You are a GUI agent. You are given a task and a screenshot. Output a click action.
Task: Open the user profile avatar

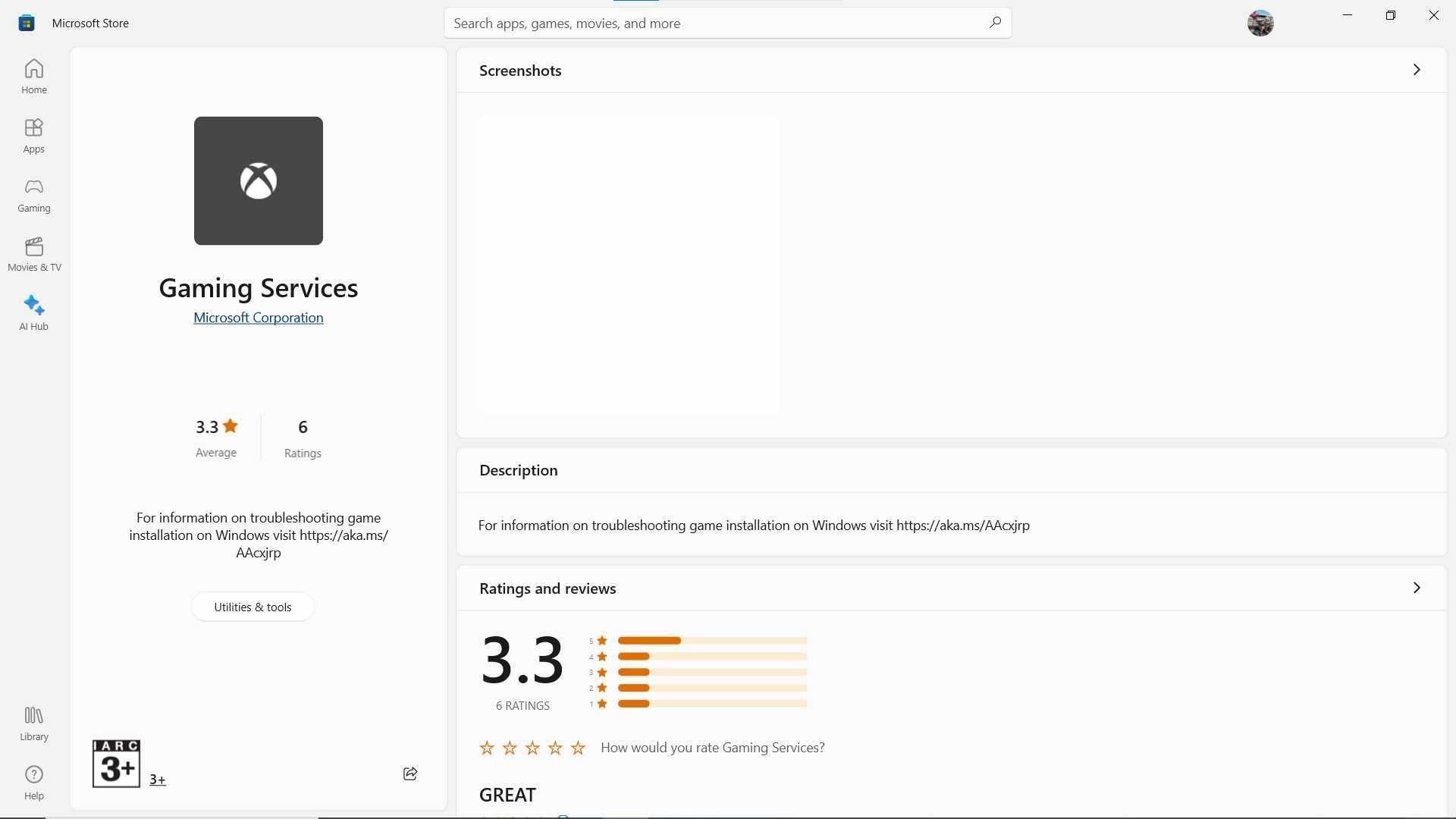[x=1260, y=23]
